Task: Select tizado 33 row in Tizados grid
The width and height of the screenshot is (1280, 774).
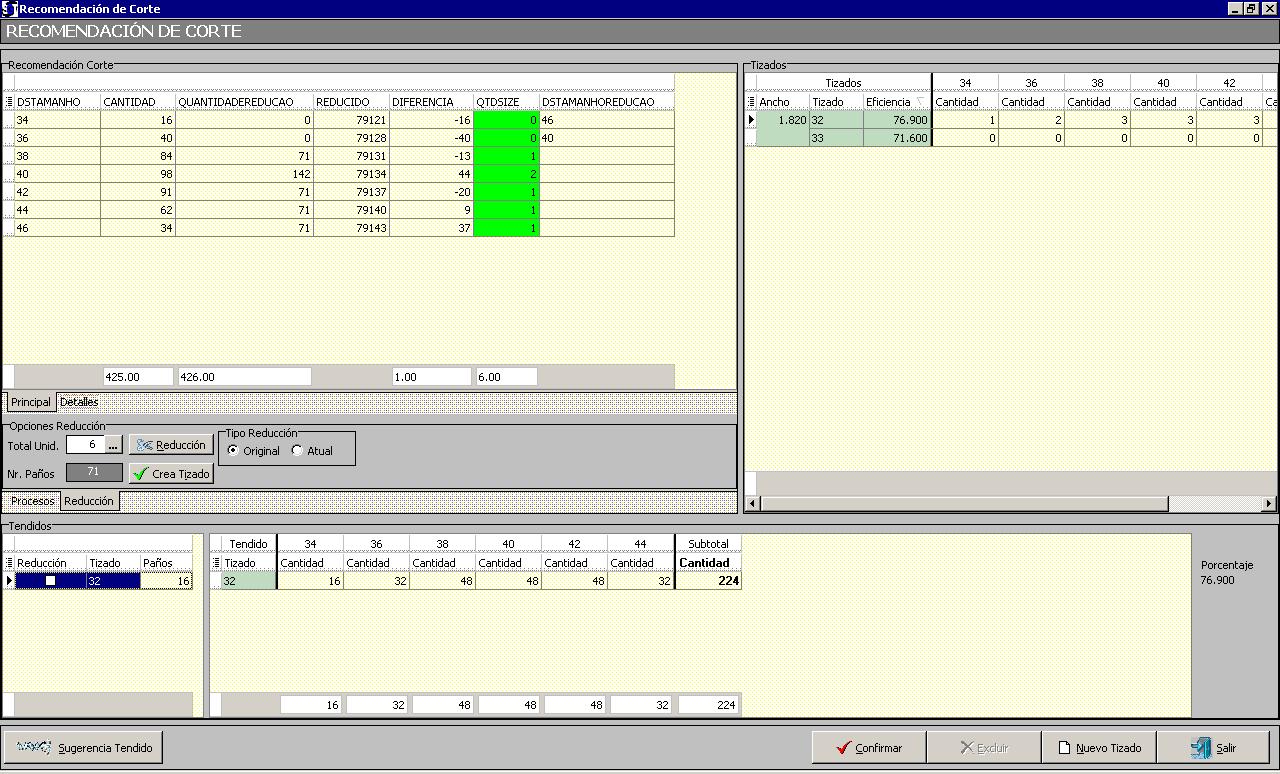Action: pyautogui.click(x=836, y=138)
